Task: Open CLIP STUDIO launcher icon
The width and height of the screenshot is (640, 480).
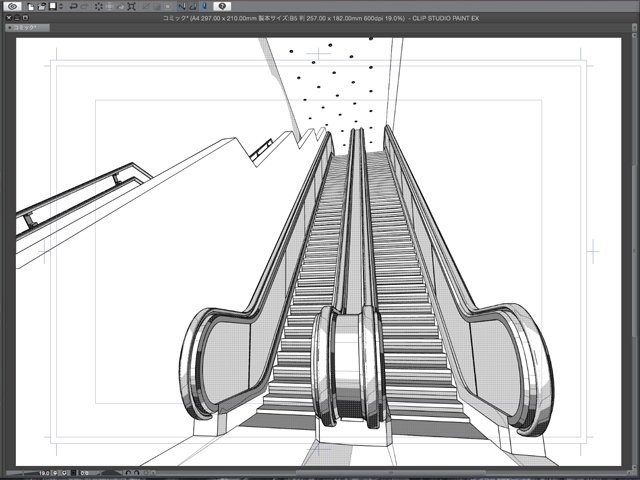Action: [13, 6]
